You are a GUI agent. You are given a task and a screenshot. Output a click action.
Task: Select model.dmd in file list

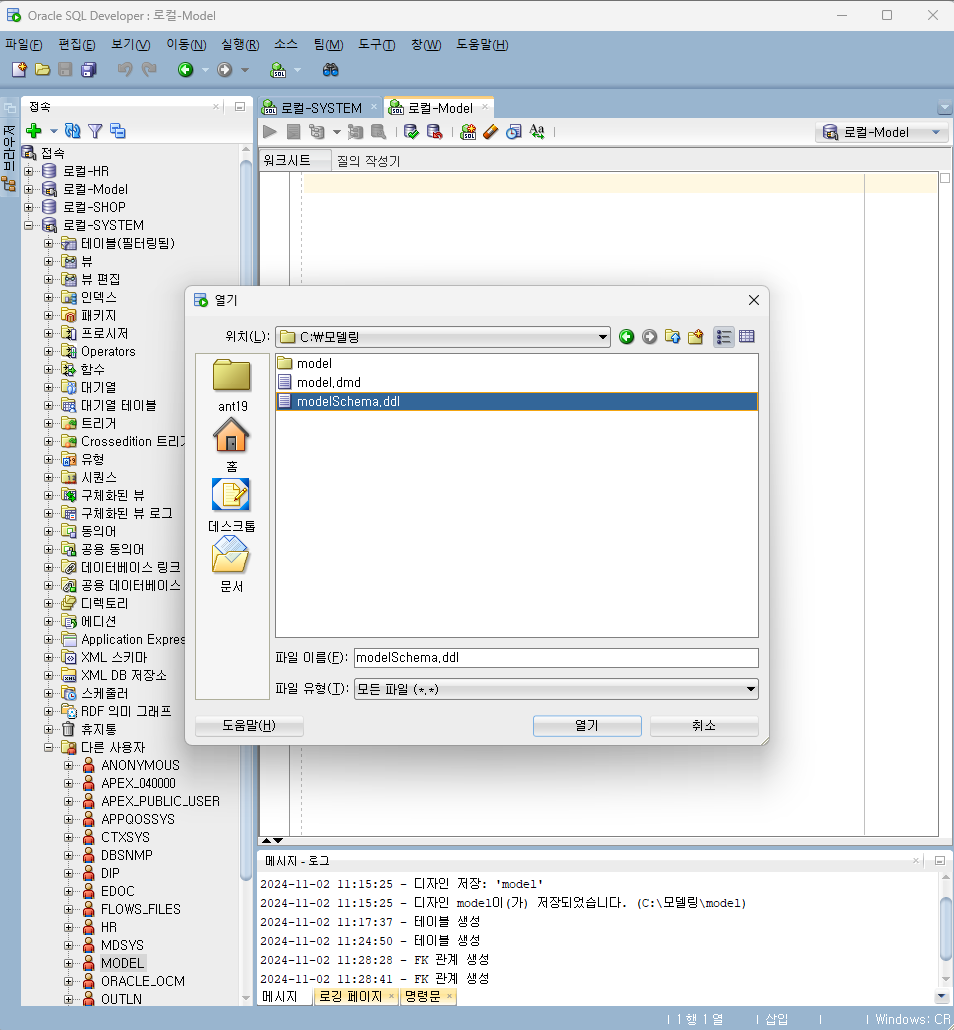[x=329, y=382]
